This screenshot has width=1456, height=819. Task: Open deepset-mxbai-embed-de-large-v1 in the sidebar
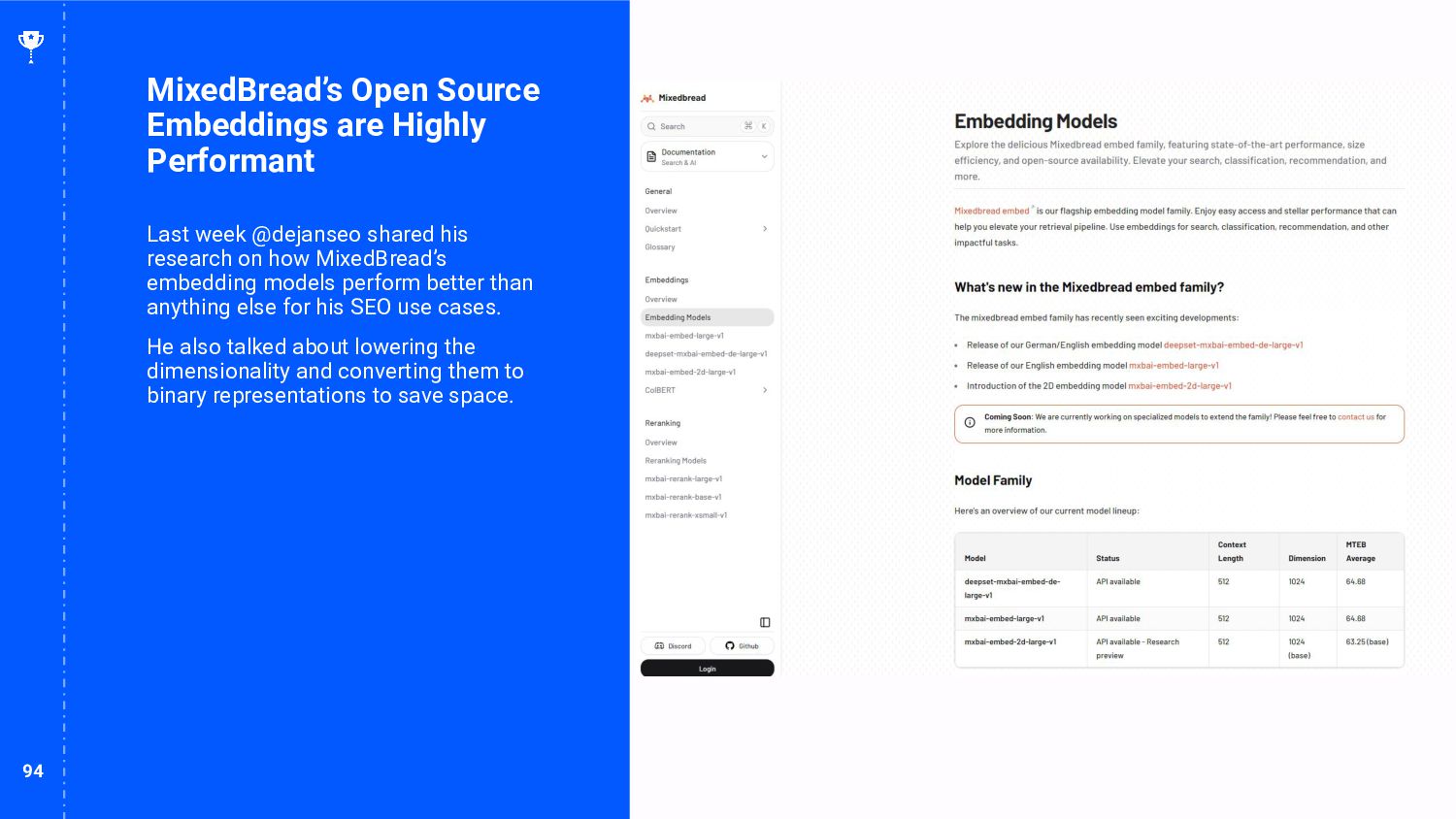click(x=707, y=354)
